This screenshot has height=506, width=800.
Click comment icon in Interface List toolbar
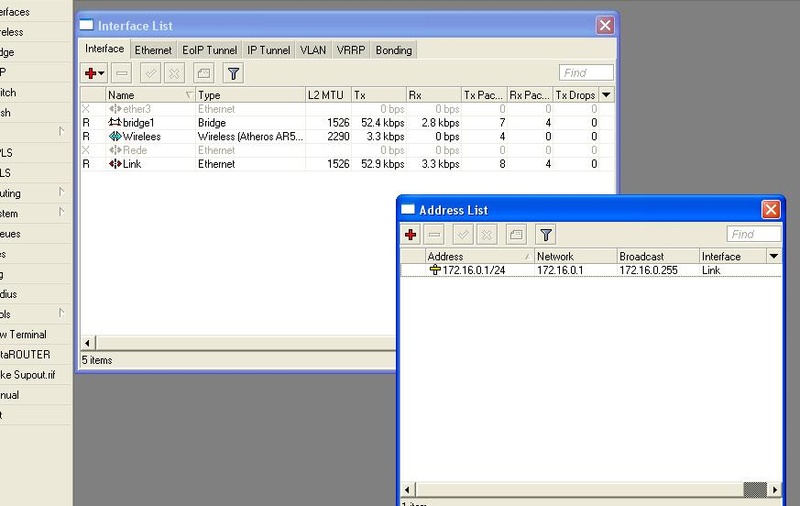[204, 73]
